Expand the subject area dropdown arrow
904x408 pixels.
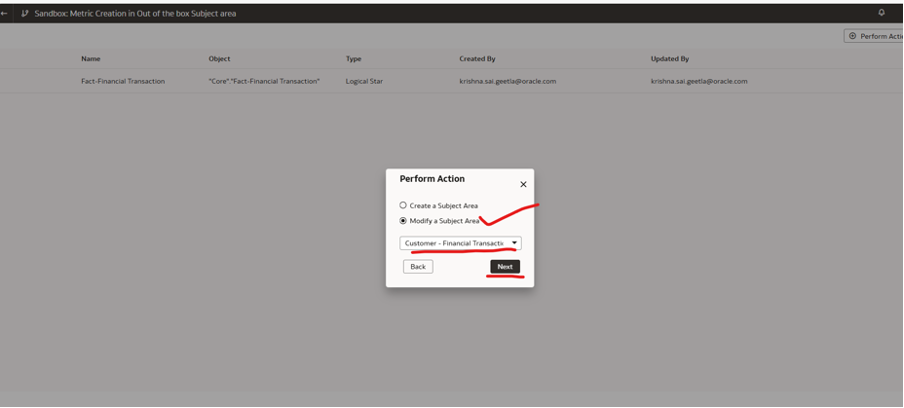tap(514, 243)
